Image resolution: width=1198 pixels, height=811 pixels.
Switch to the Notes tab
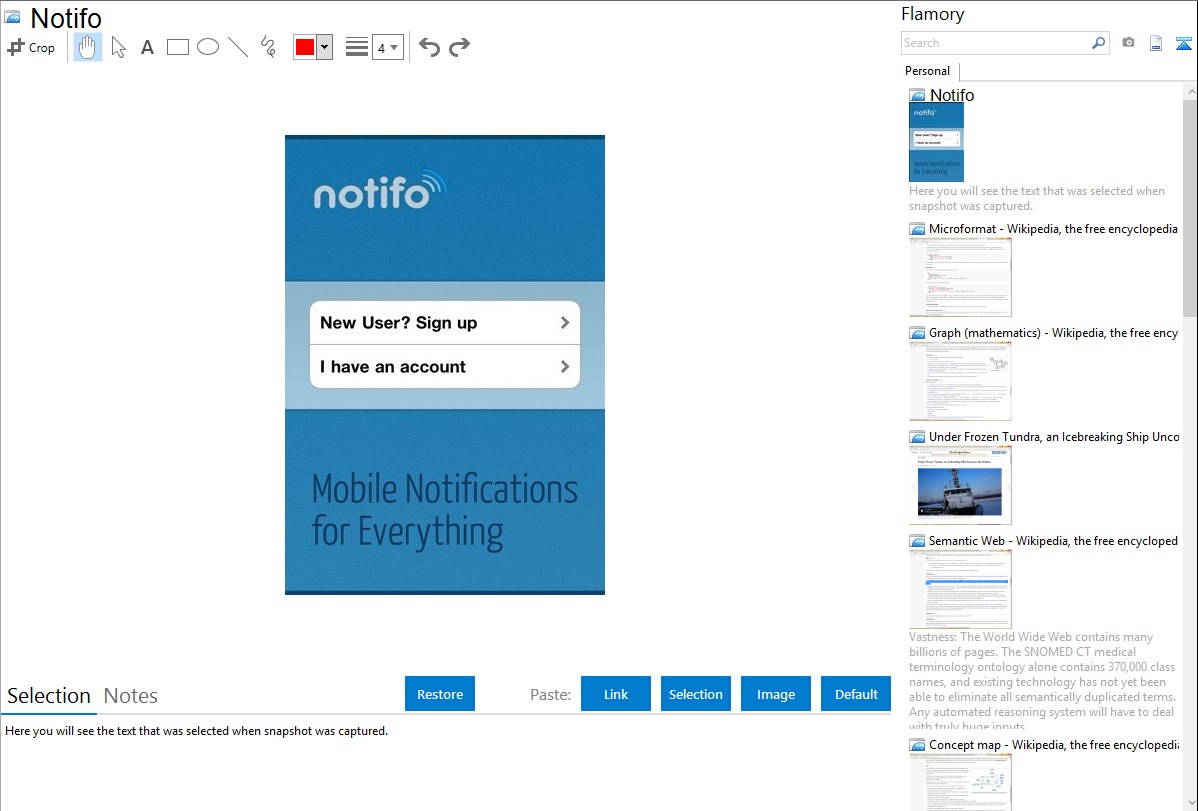pyautogui.click(x=131, y=696)
